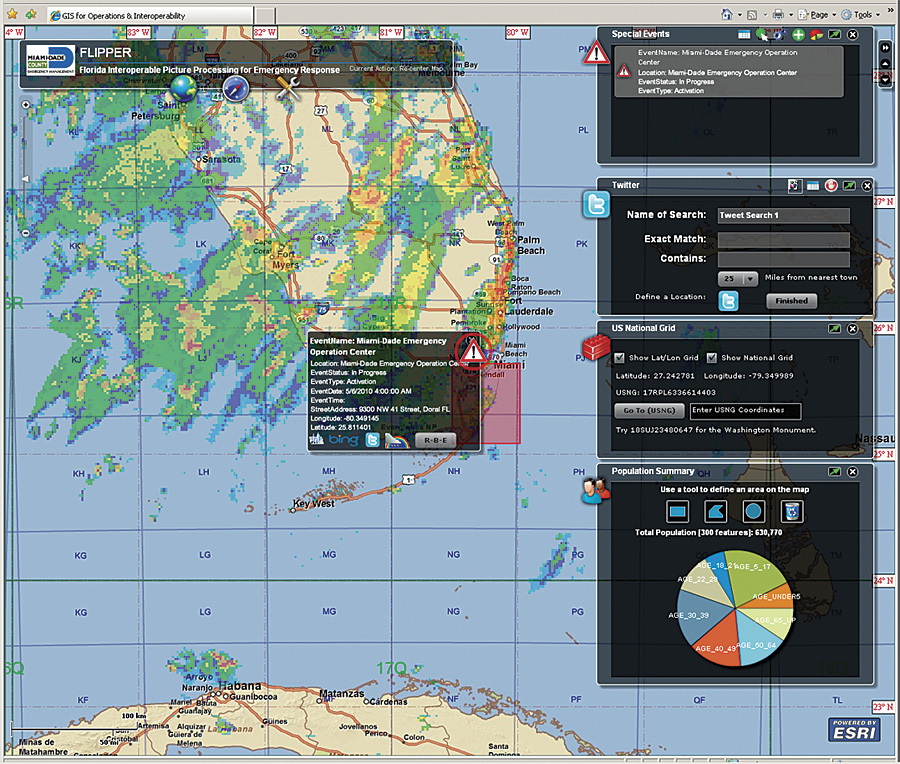Minimize the Population Summary panel

[835, 472]
